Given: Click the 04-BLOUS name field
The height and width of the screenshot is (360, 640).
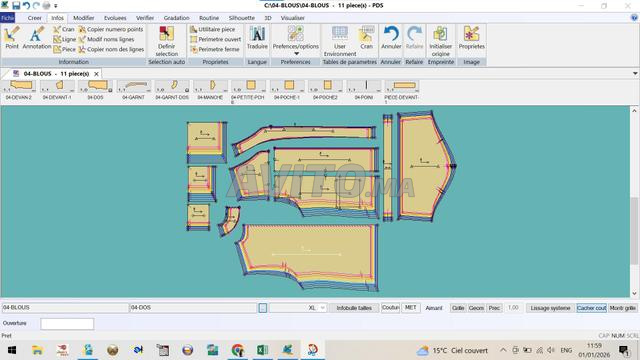Looking at the screenshot, I should click(x=64, y=308).
